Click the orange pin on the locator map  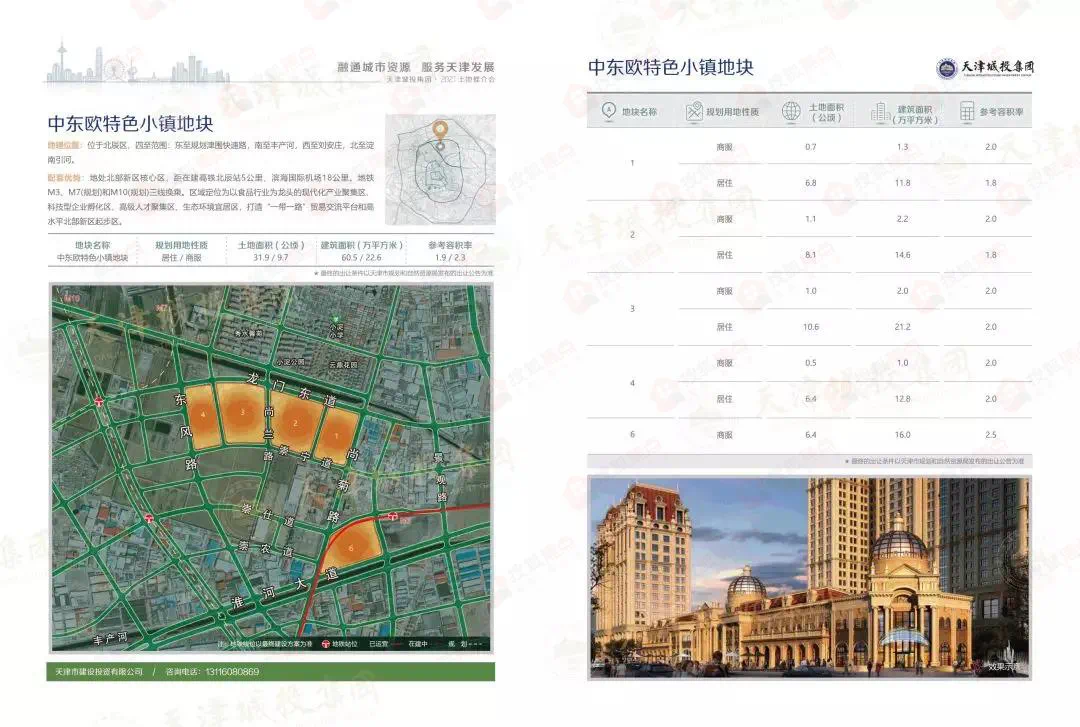click(439, 131)
